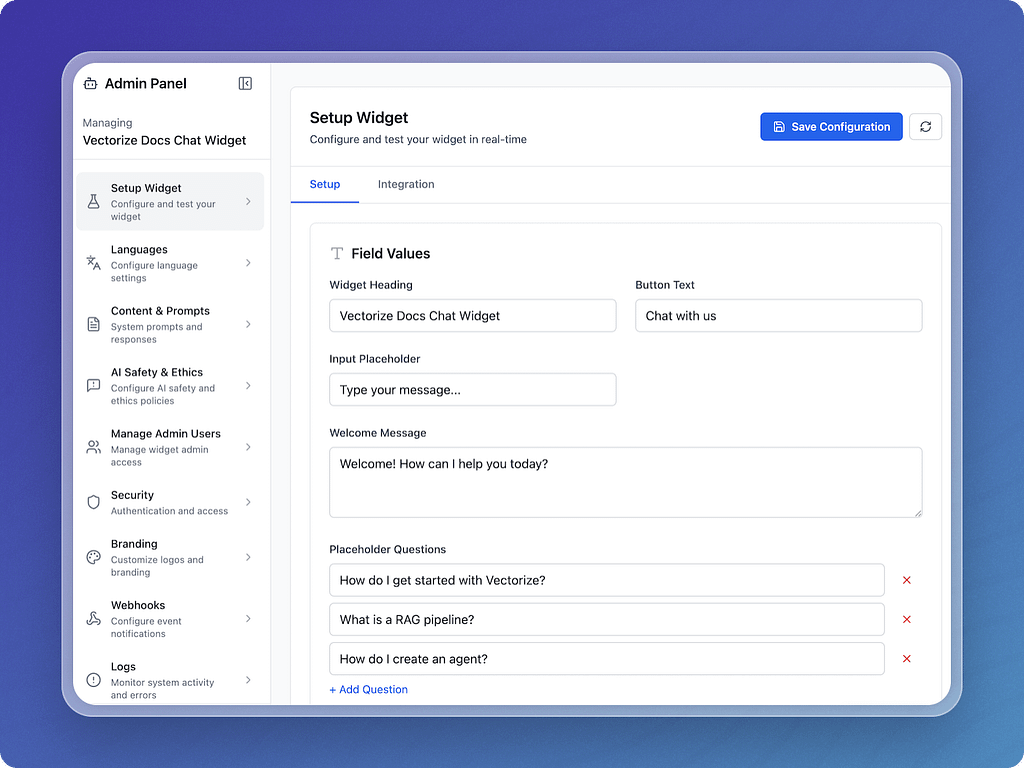Viewport: 1024px width, 768px height.
Task: Click the Content & Prompts document icon
Action: tap(93, 325)
